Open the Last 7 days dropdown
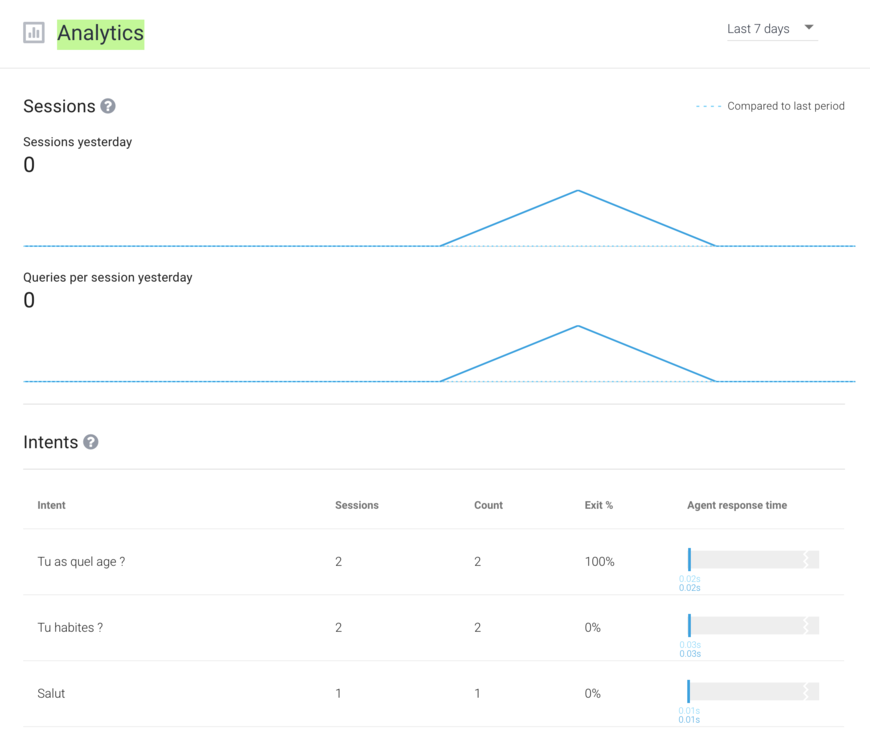870x736 pixels. coord(760,29)
